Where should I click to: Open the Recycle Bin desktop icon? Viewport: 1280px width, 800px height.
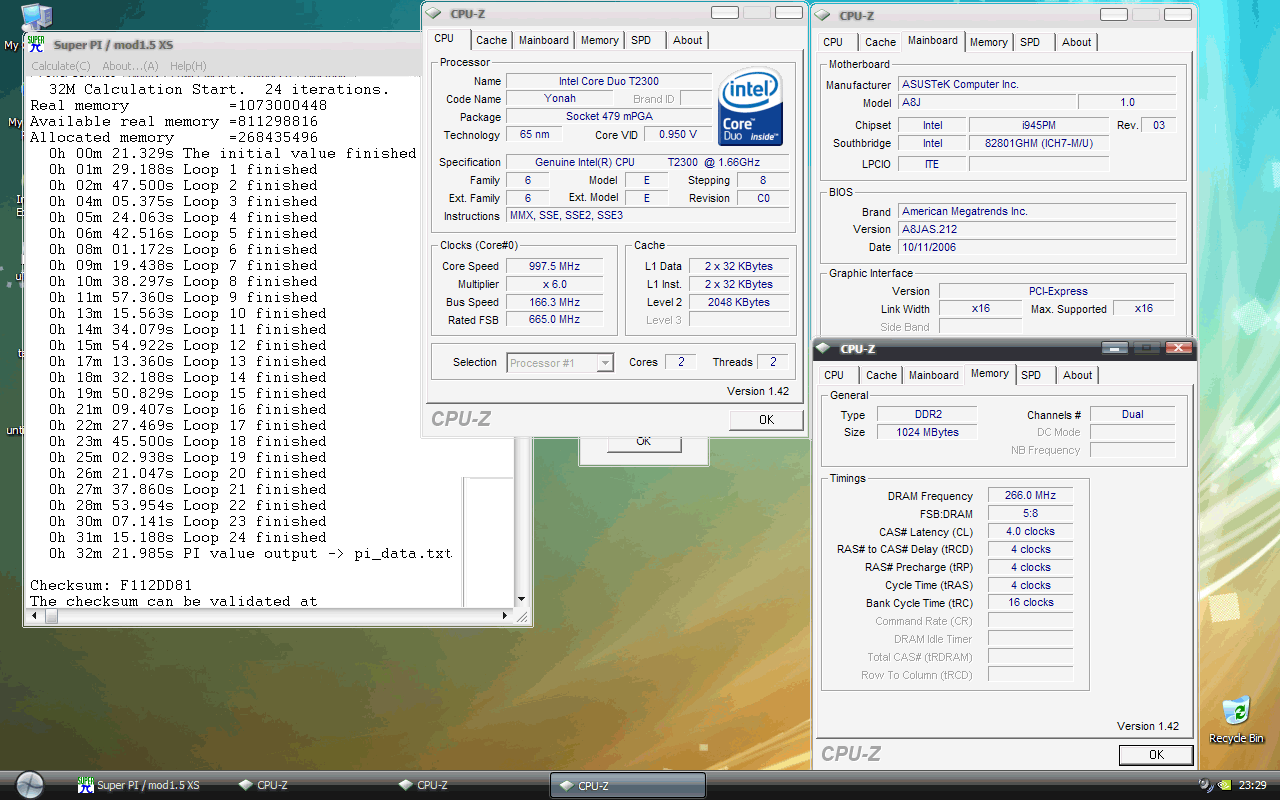click(x=1237, y=719)
